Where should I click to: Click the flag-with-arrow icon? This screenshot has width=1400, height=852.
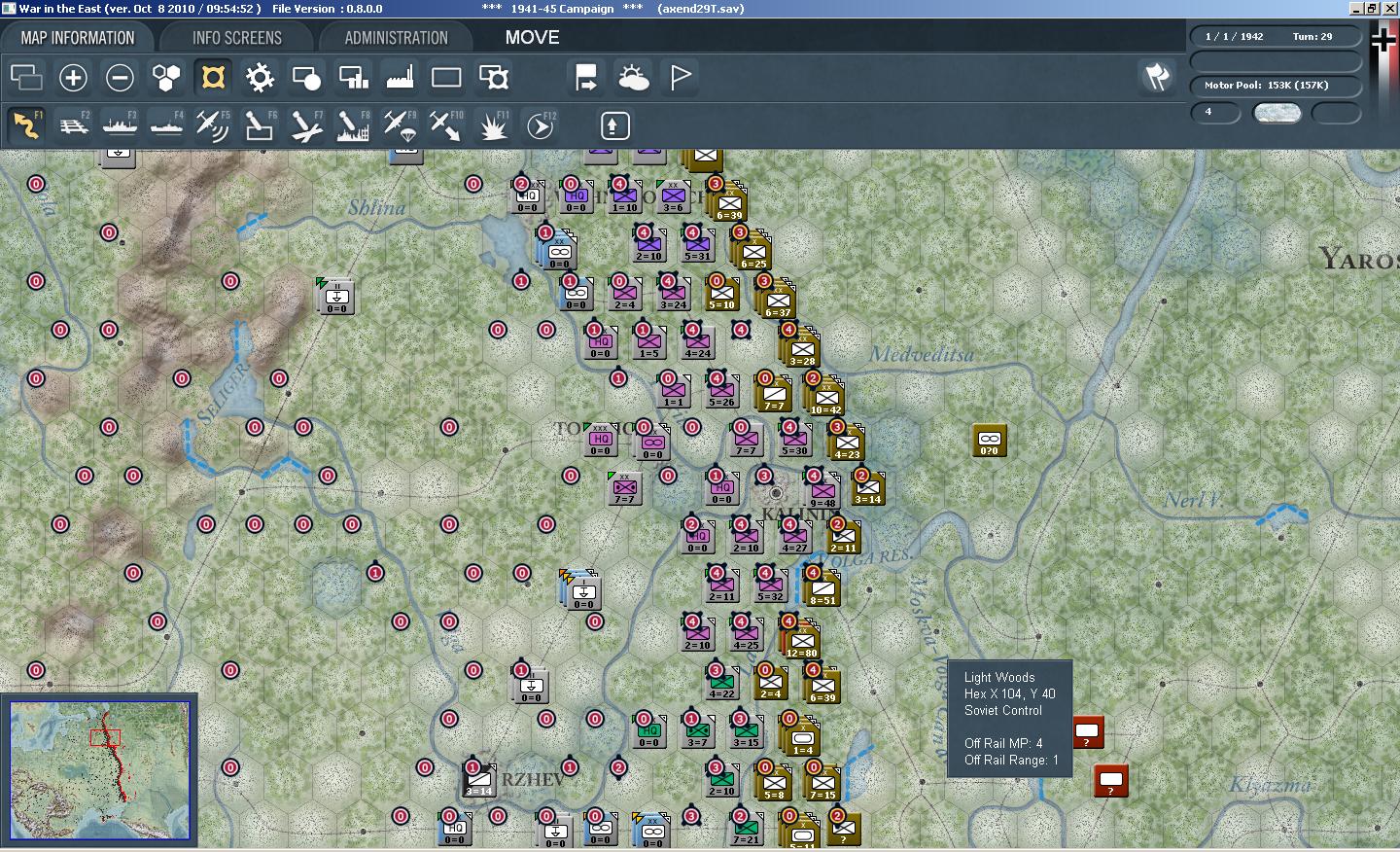pos(586,77)
